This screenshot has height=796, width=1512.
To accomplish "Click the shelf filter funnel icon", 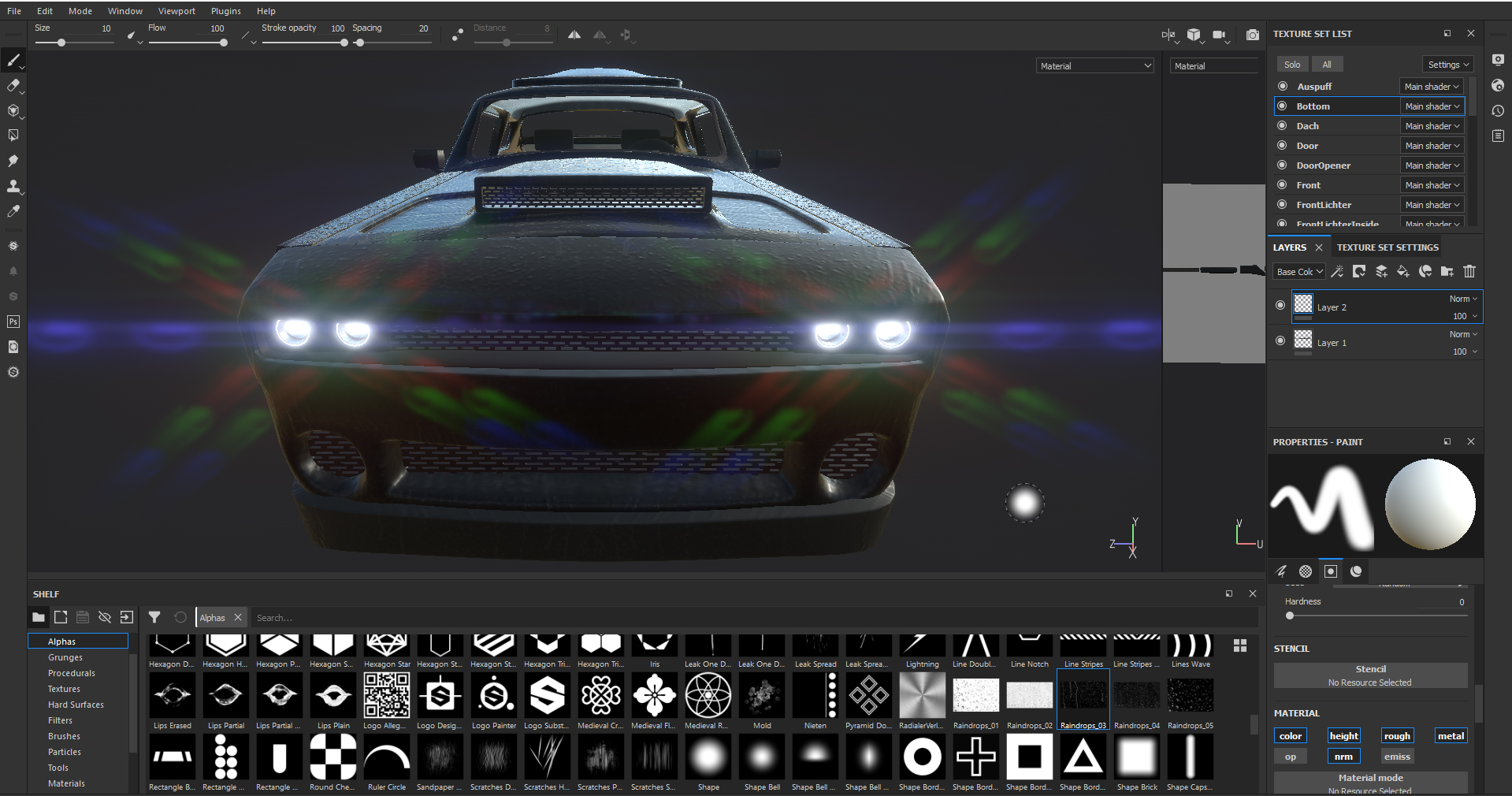I will 154,617.
